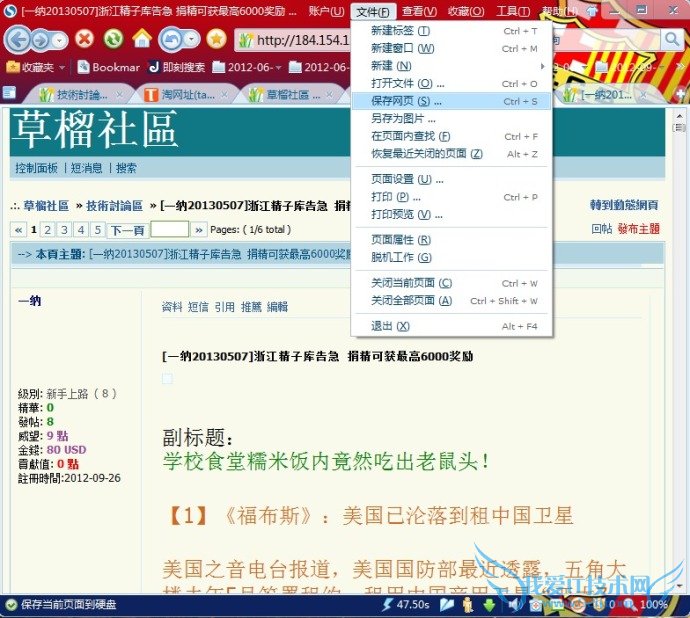Stop loading with the red X icon
Screen dimensions: 690x618
point(84,40)
